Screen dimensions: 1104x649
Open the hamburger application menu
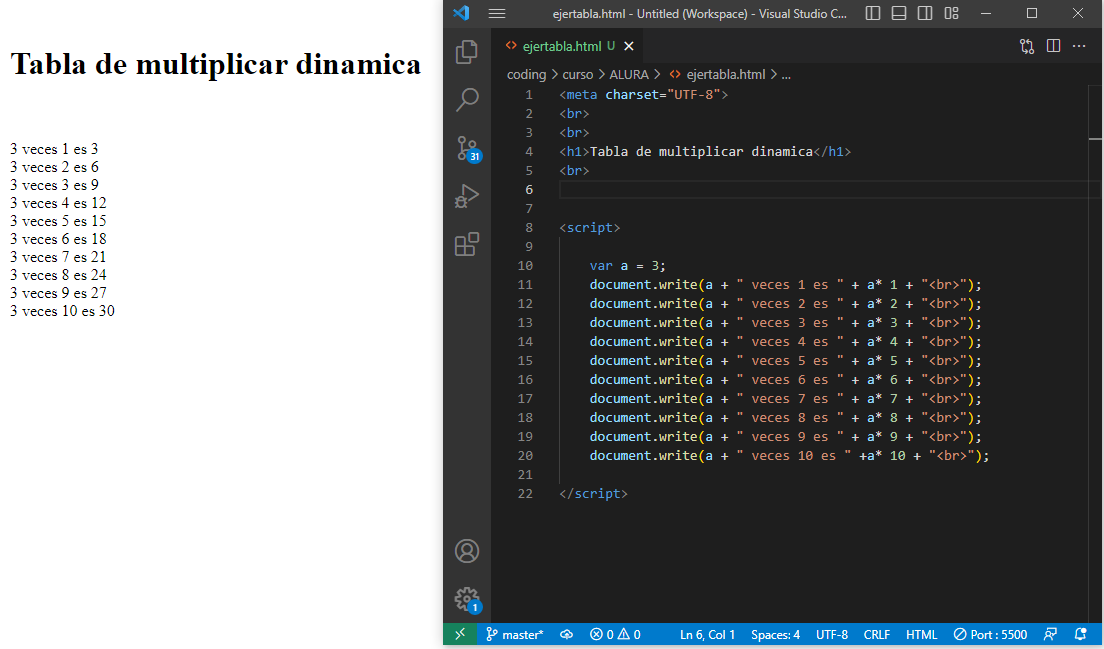[497, 13]
